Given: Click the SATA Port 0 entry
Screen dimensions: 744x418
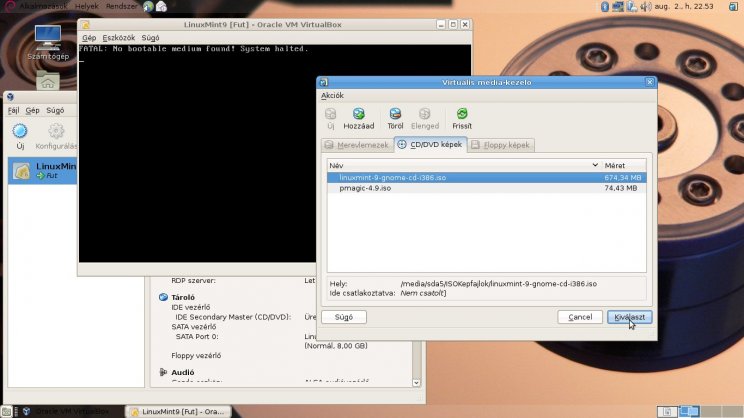Looking at the screenshot, I should click(197, 336).
